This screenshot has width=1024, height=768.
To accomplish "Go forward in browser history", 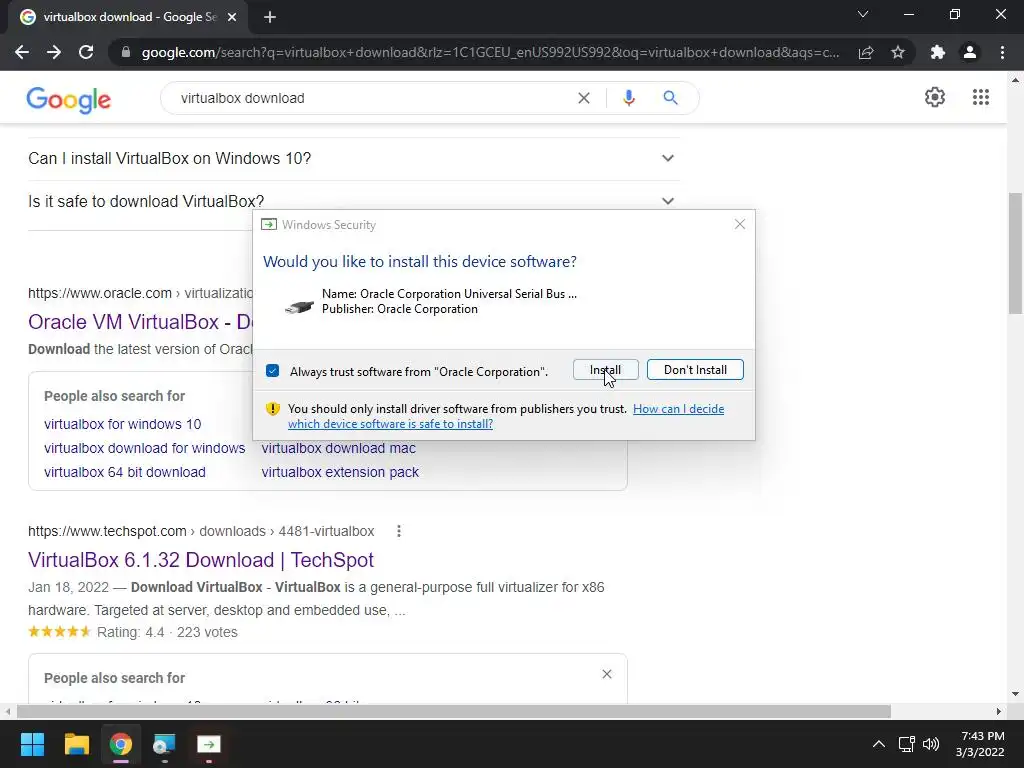I will 54,52.
